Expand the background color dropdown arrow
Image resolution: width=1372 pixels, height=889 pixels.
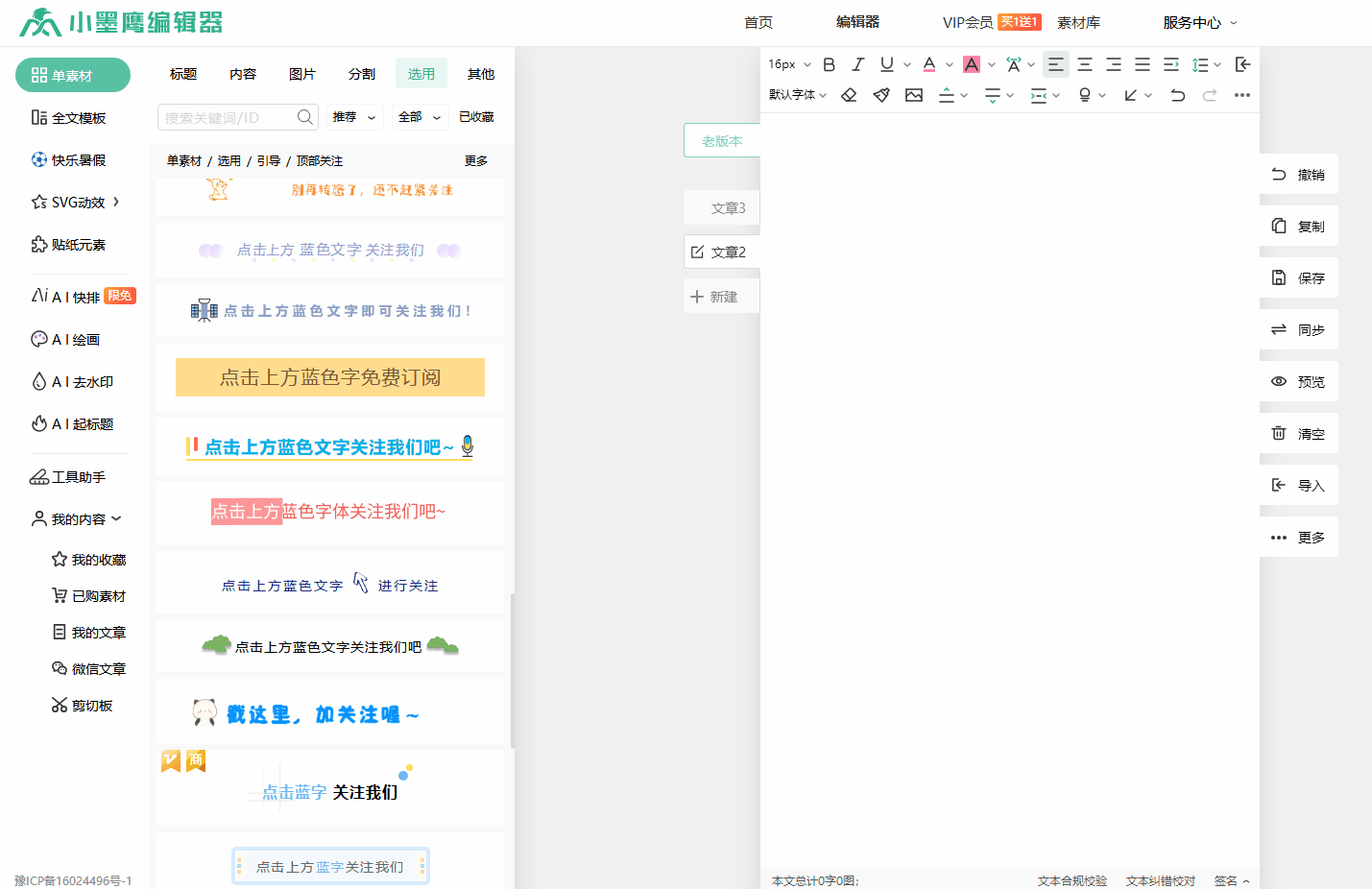[x=992, y=65]
